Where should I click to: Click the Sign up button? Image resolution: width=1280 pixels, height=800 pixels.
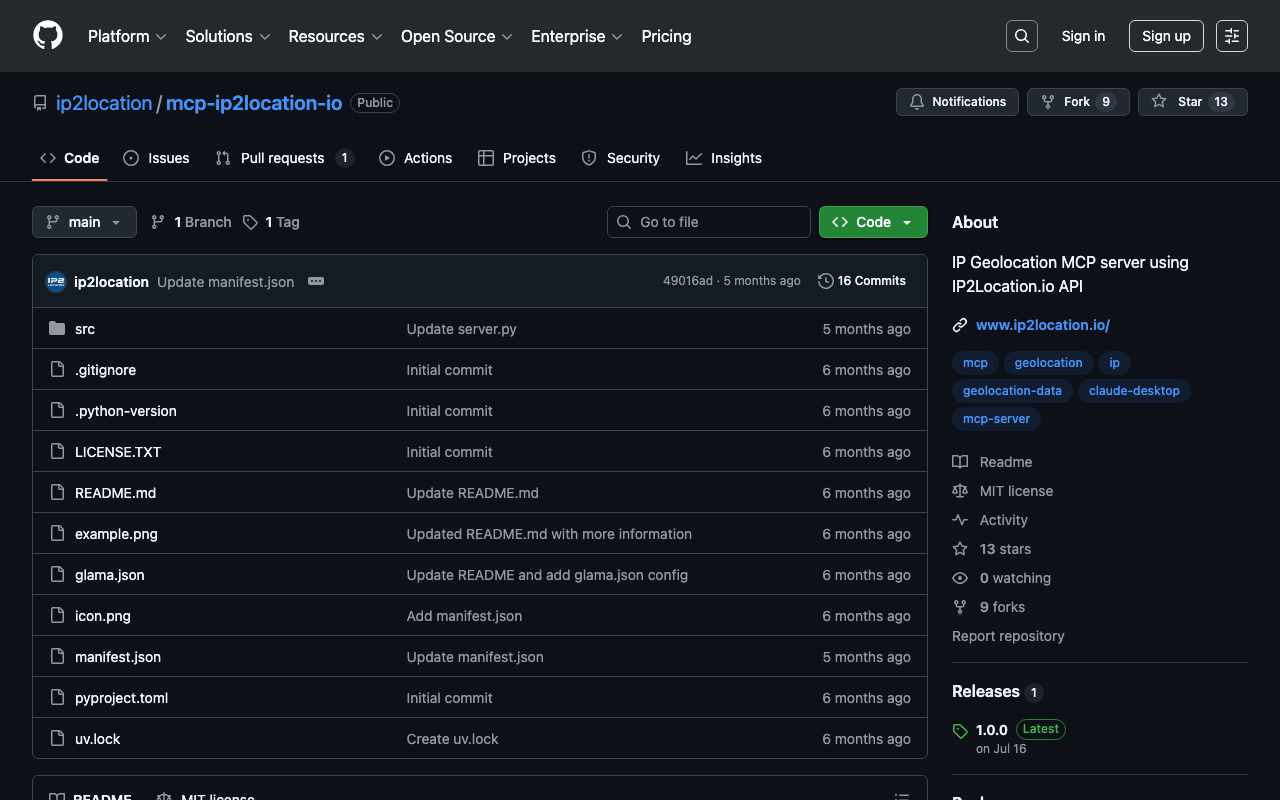(x=1165, y=36)
